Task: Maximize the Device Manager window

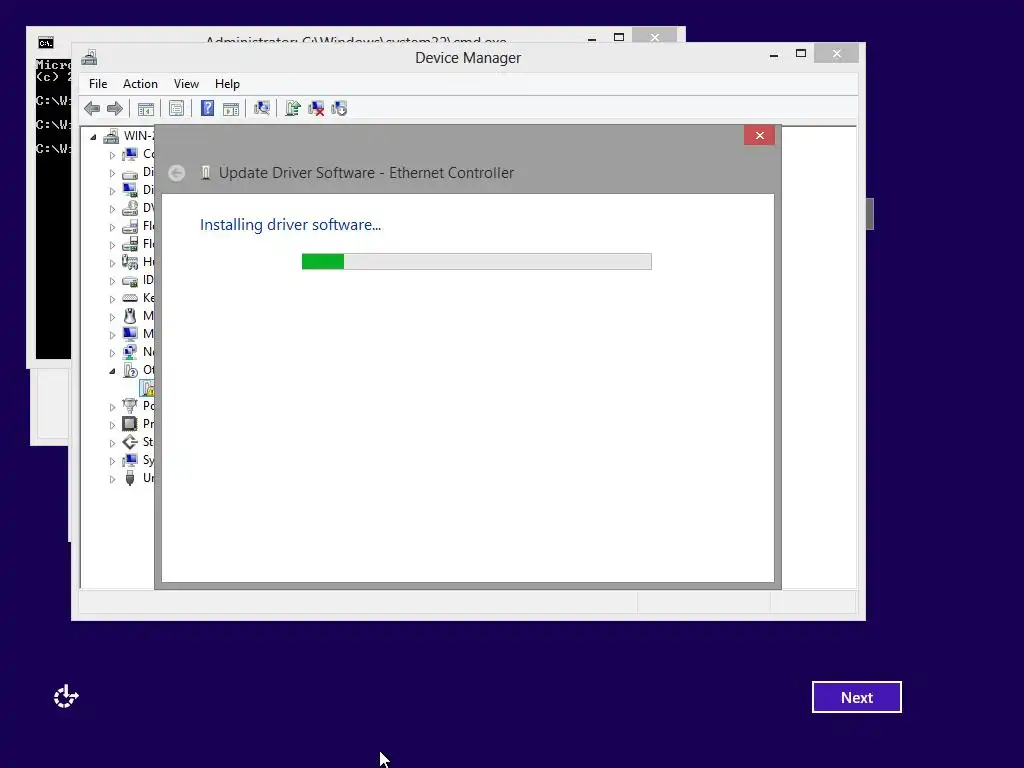Action: (801, 54)
